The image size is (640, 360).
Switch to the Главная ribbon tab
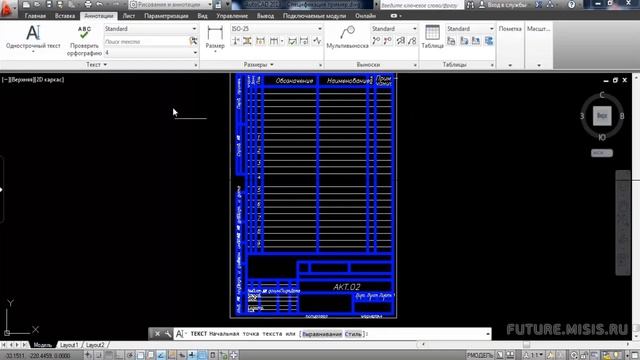pos(35,16)
